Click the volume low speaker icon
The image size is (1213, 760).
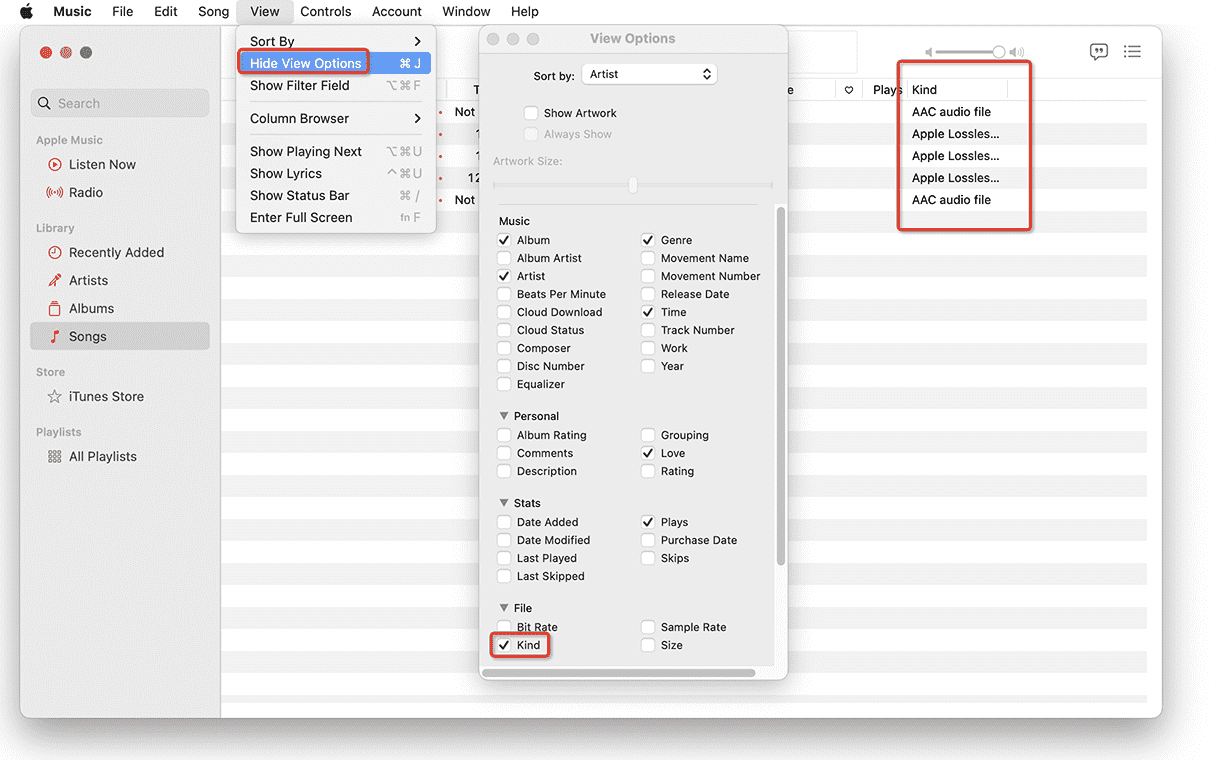click(929, 52)
